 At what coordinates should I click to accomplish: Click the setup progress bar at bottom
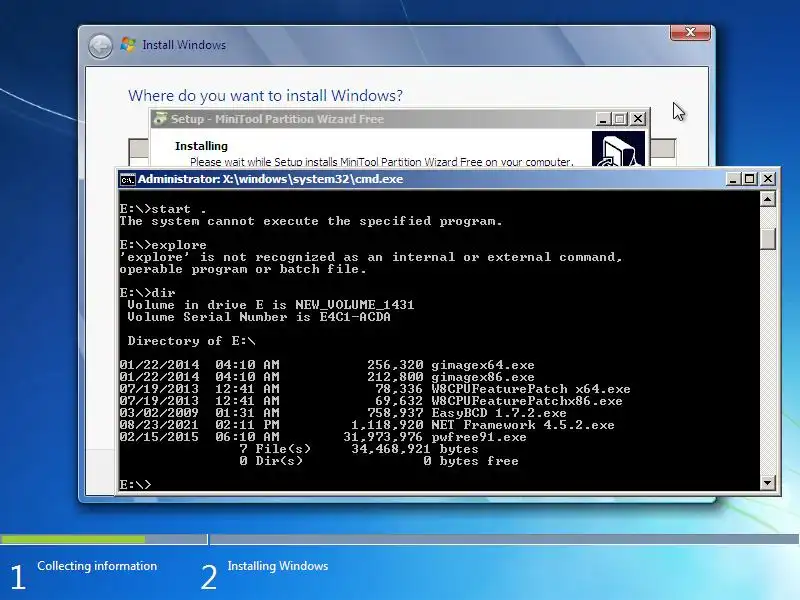(400, 539)
